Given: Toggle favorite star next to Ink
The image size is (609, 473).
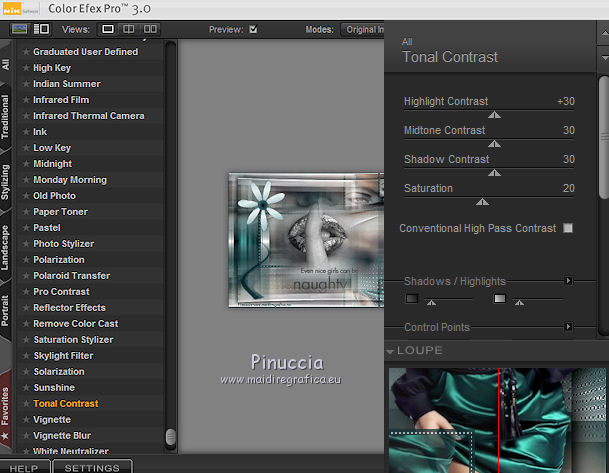Looking at the screenshot, I should [26, 132].
